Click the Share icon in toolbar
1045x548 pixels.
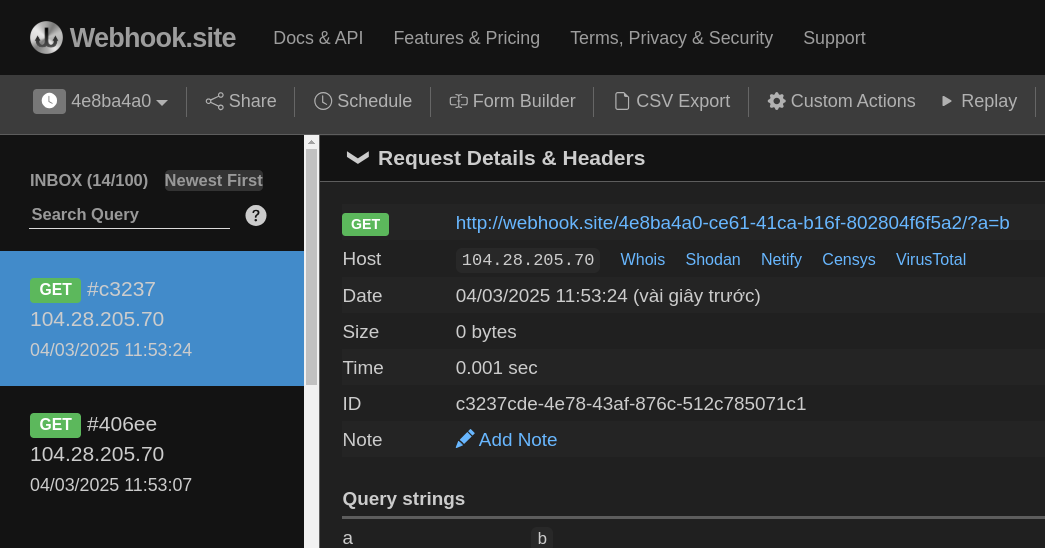(214, 101)
